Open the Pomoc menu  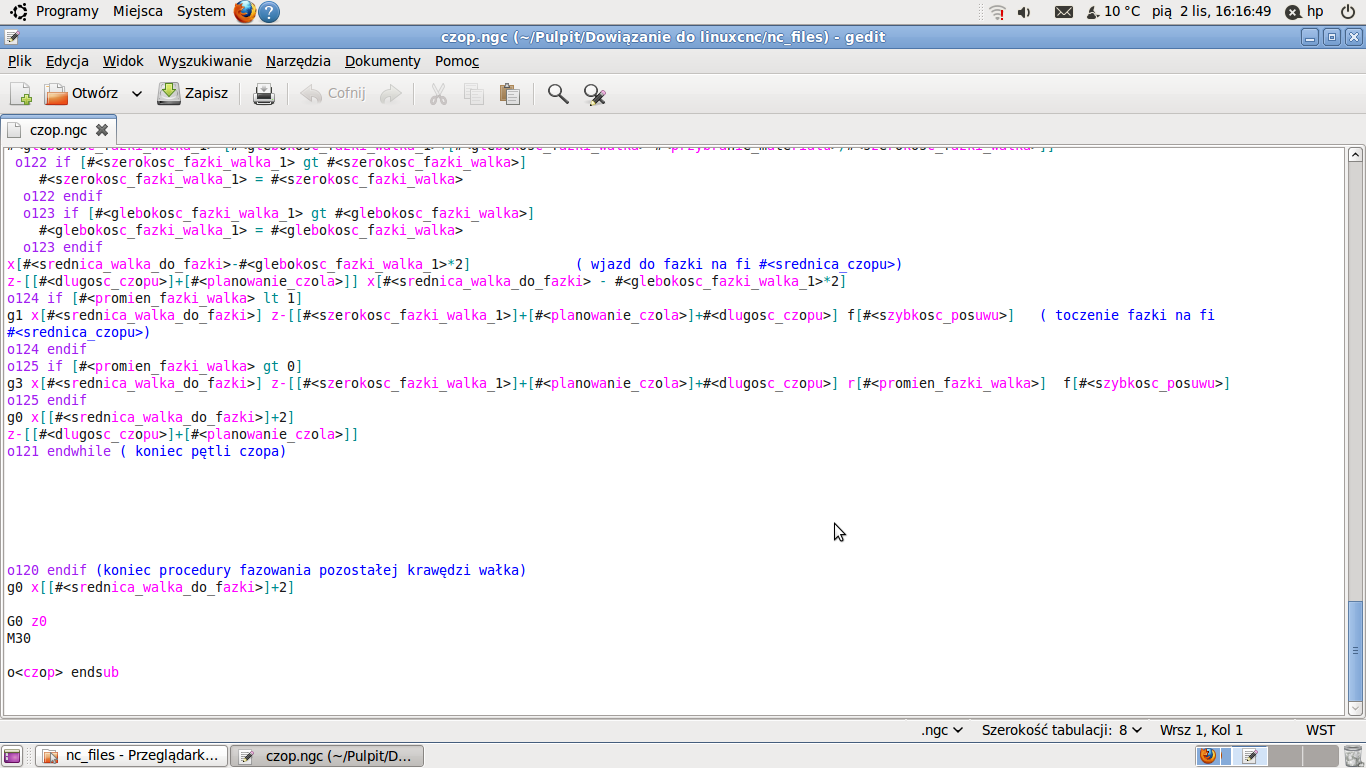457,61
